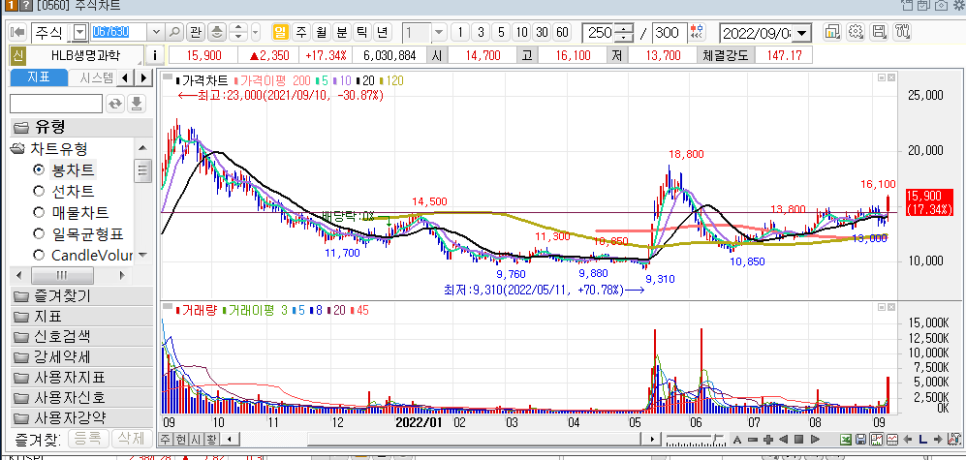
Task: Click the left arrow icon beside L
Action: pos(908,440)
